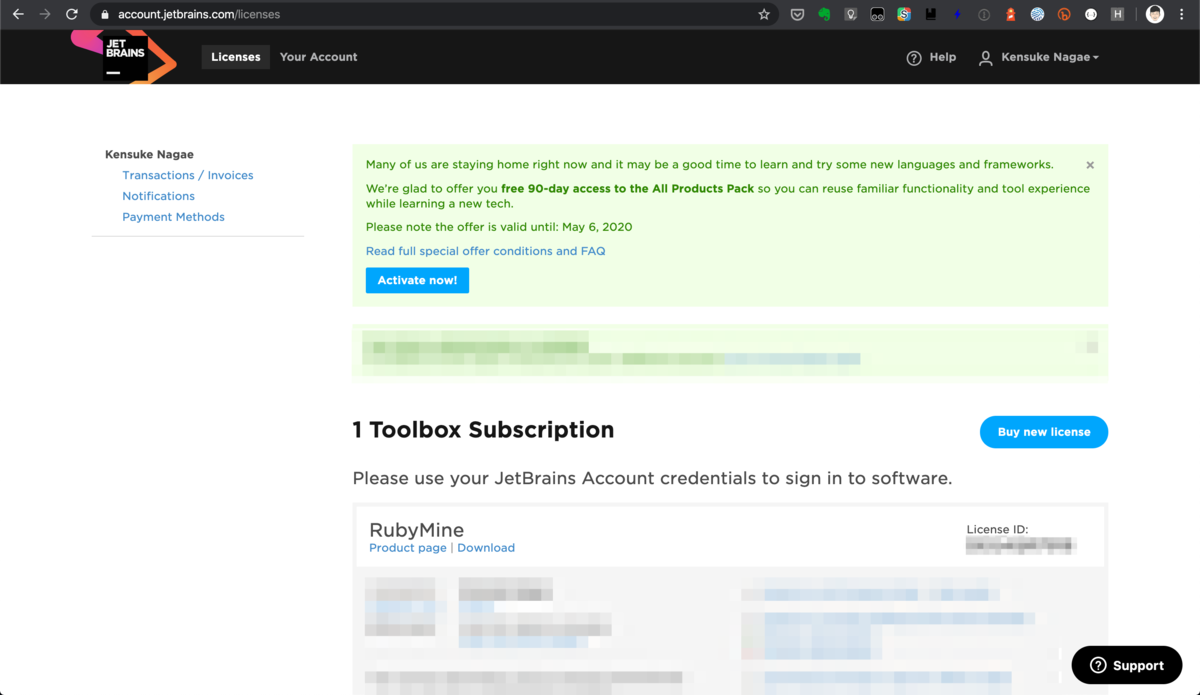Click the blue fingerprint extension icon
This screenshot has height=695, width=1200.
[x=1037, y=14]
